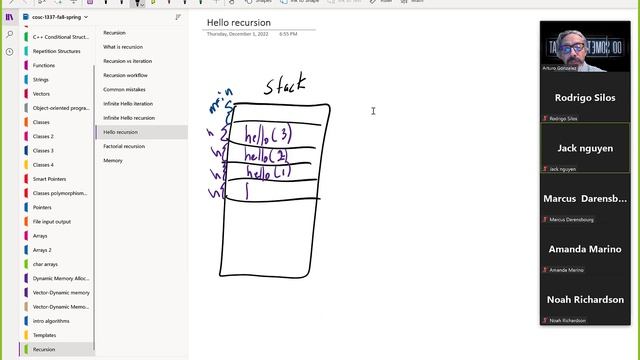Screen dimensions: 640x360
Task: Click the 6:55 PM page timestamp
Action: (288, 34)
